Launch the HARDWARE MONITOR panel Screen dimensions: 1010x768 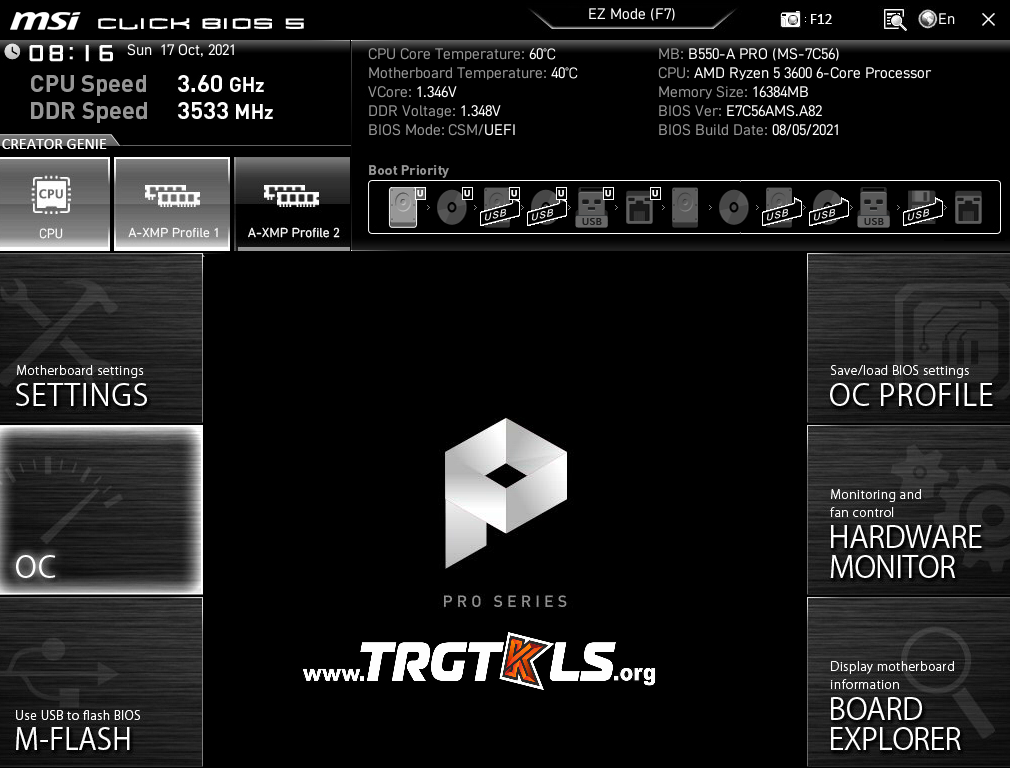tap(908, 510)
